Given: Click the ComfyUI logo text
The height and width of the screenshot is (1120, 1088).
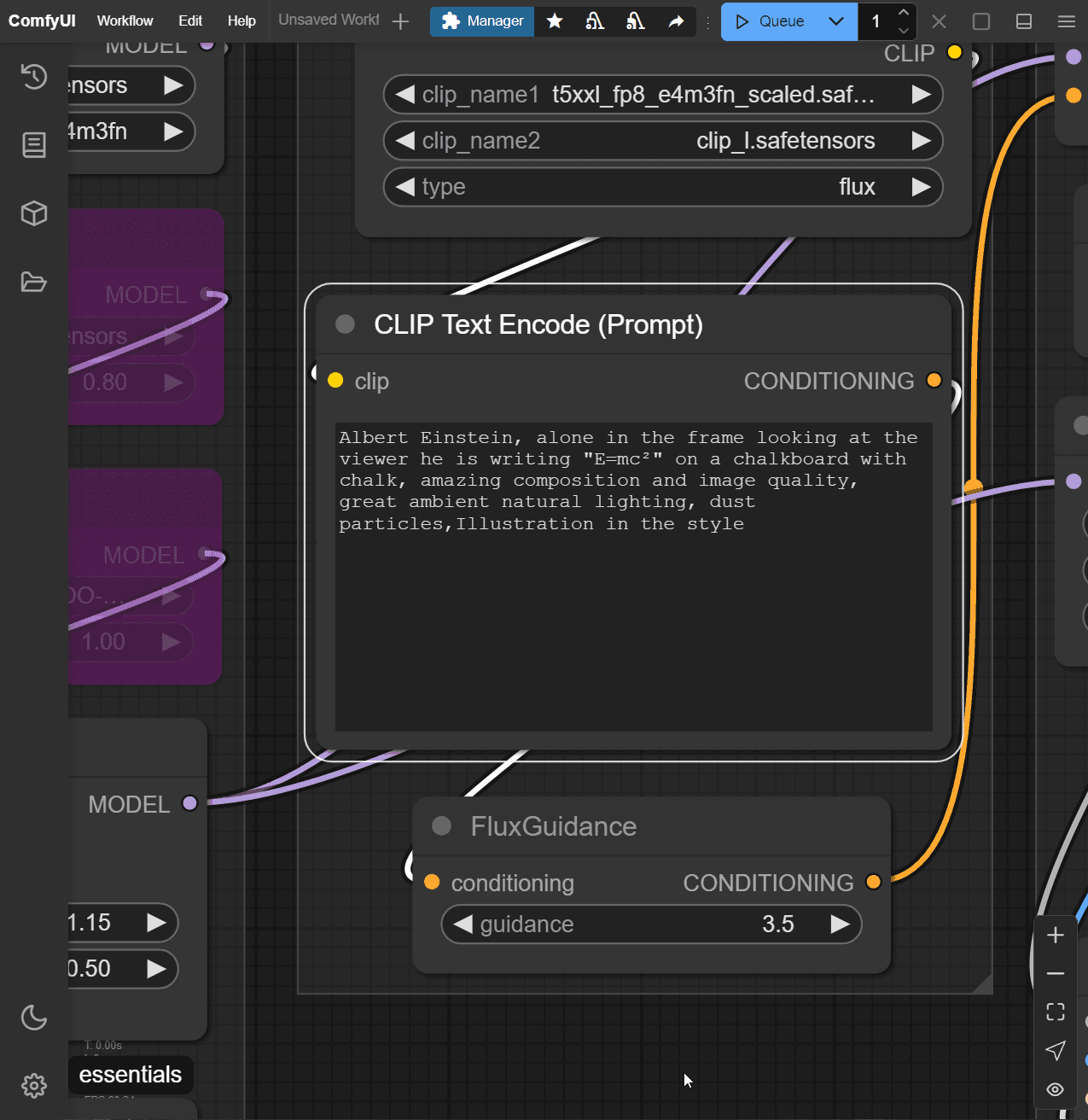Looking at the screenshot, I should click(x=42, y=20).
